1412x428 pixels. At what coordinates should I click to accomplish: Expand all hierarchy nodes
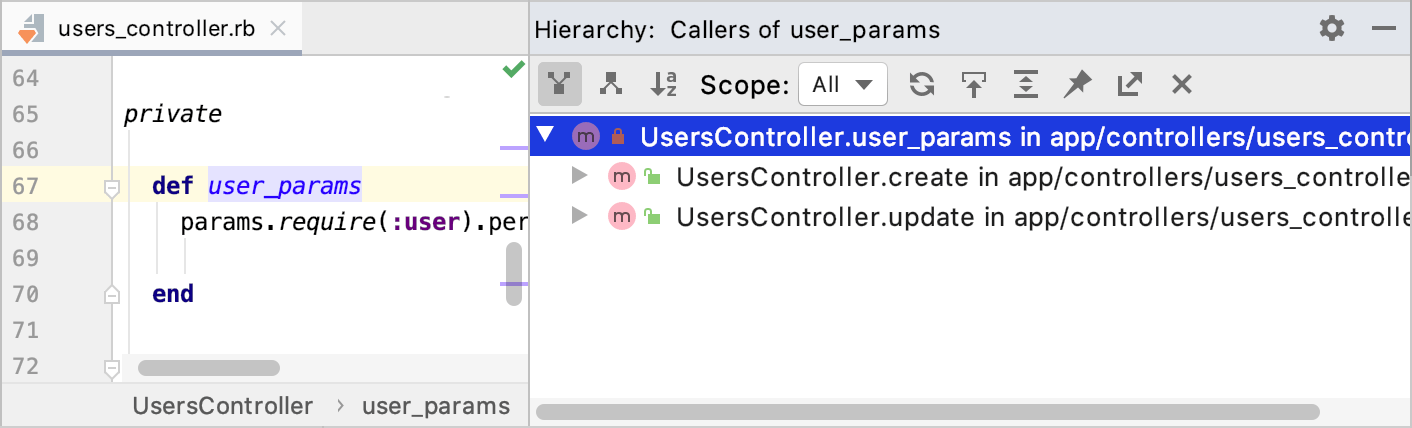point(1025,85)
